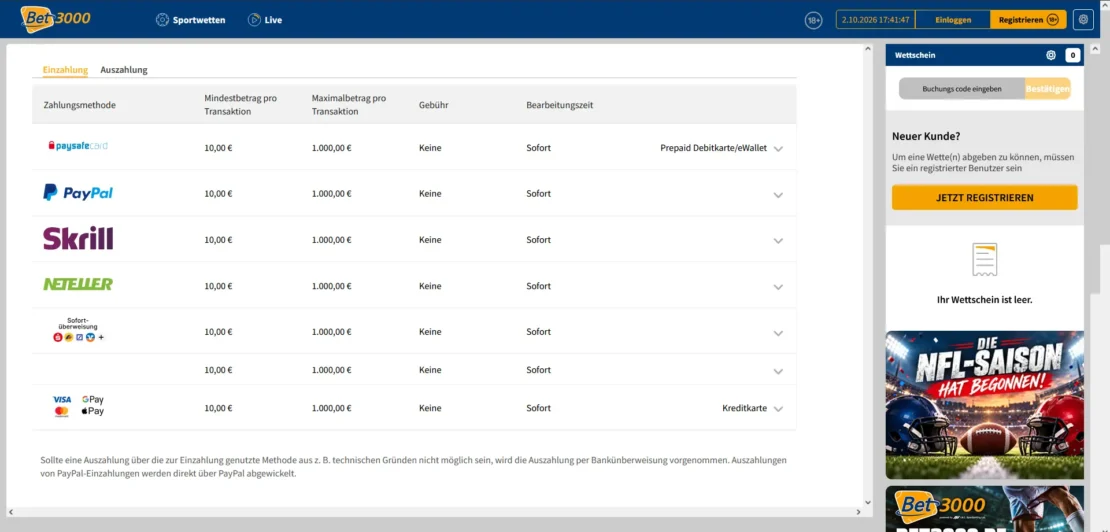Expand the Kreditkarte row chevron
The width and height of the screenshot is (1110, 532).
779,409
